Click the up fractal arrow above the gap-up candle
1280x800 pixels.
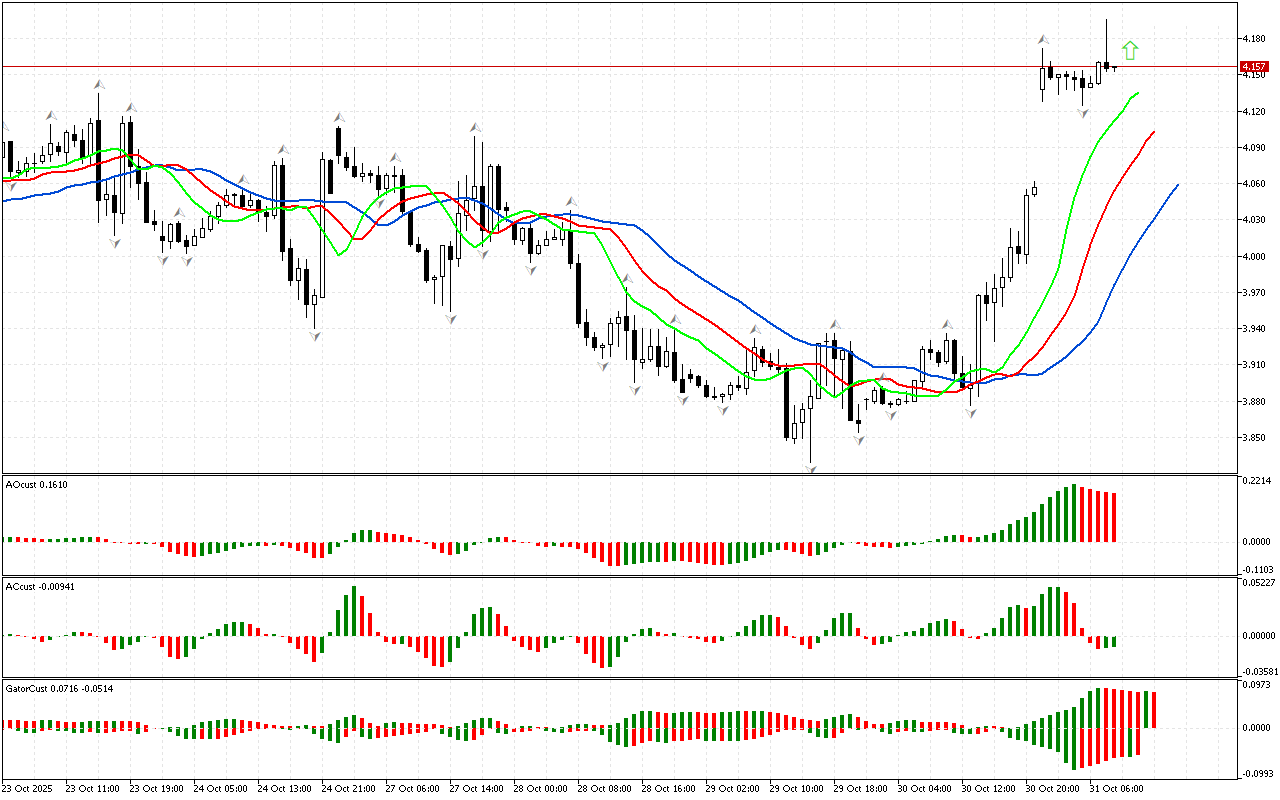1042,39
